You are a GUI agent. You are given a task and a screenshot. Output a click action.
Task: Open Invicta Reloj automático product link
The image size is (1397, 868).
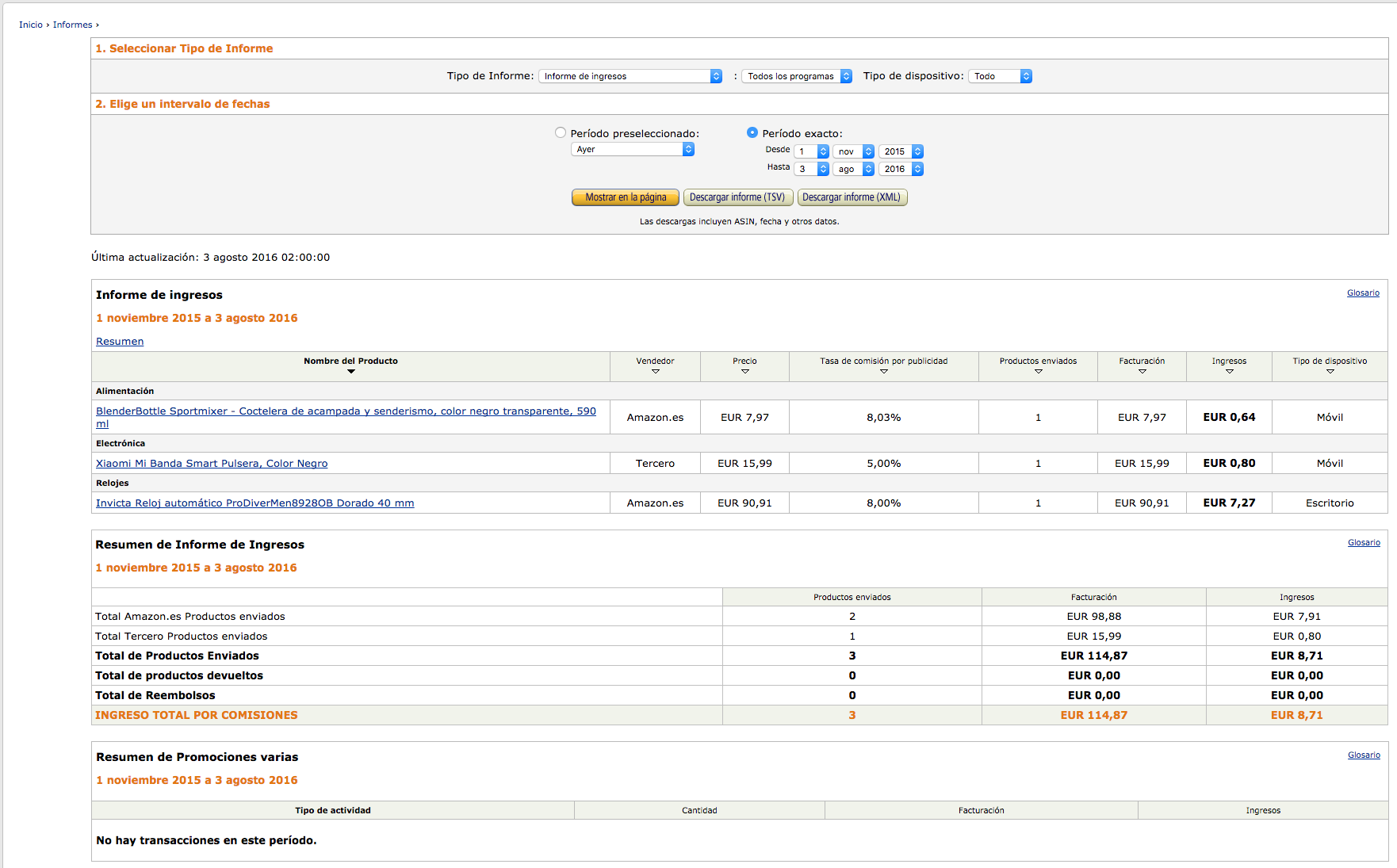(x=255, y=503)
